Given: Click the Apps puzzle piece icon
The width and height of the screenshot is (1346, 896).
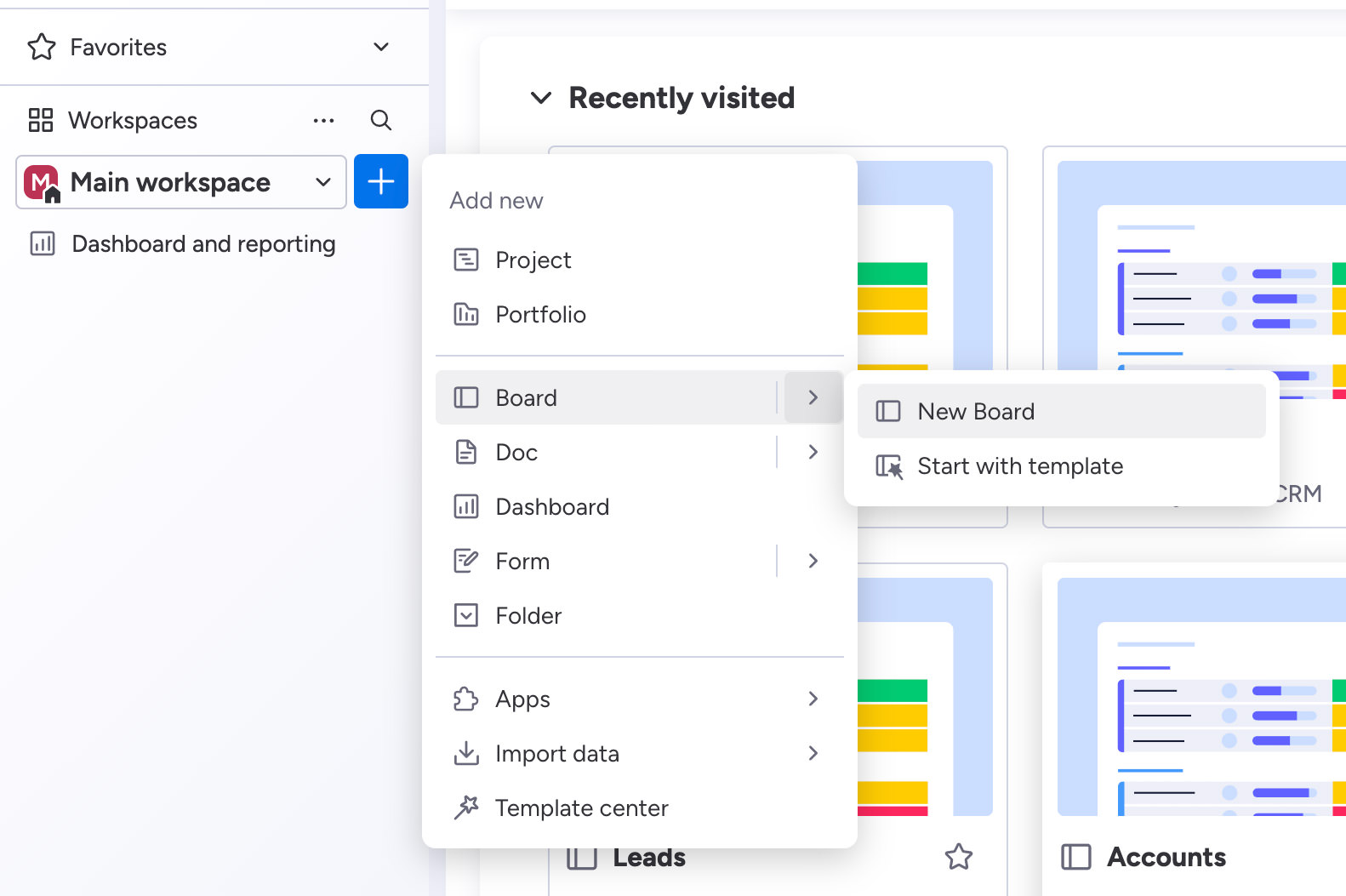Looking at the screenshot, I should click(x=466, y=699).
